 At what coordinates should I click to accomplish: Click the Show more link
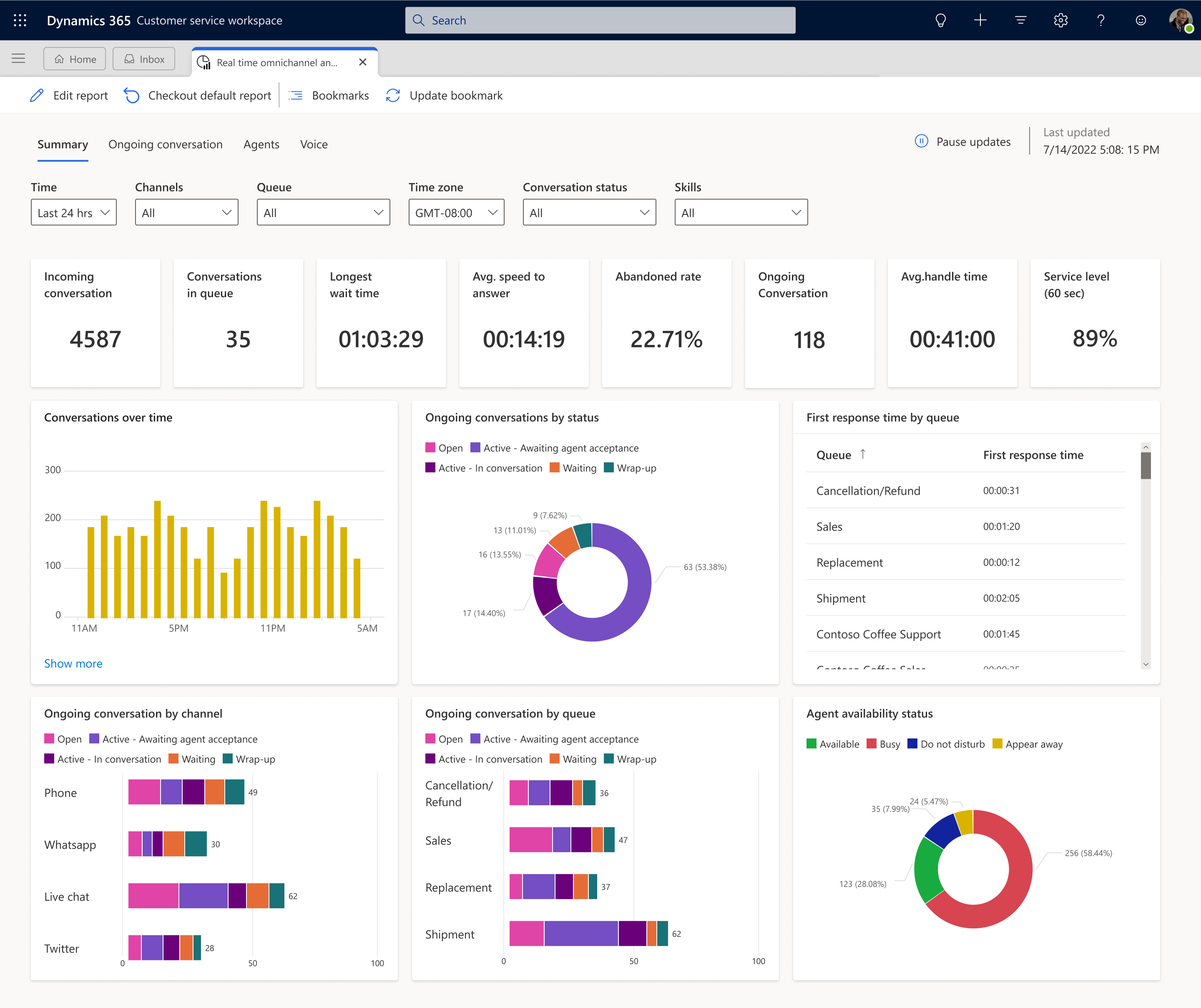pyautogui.click(x=73, y=664)
